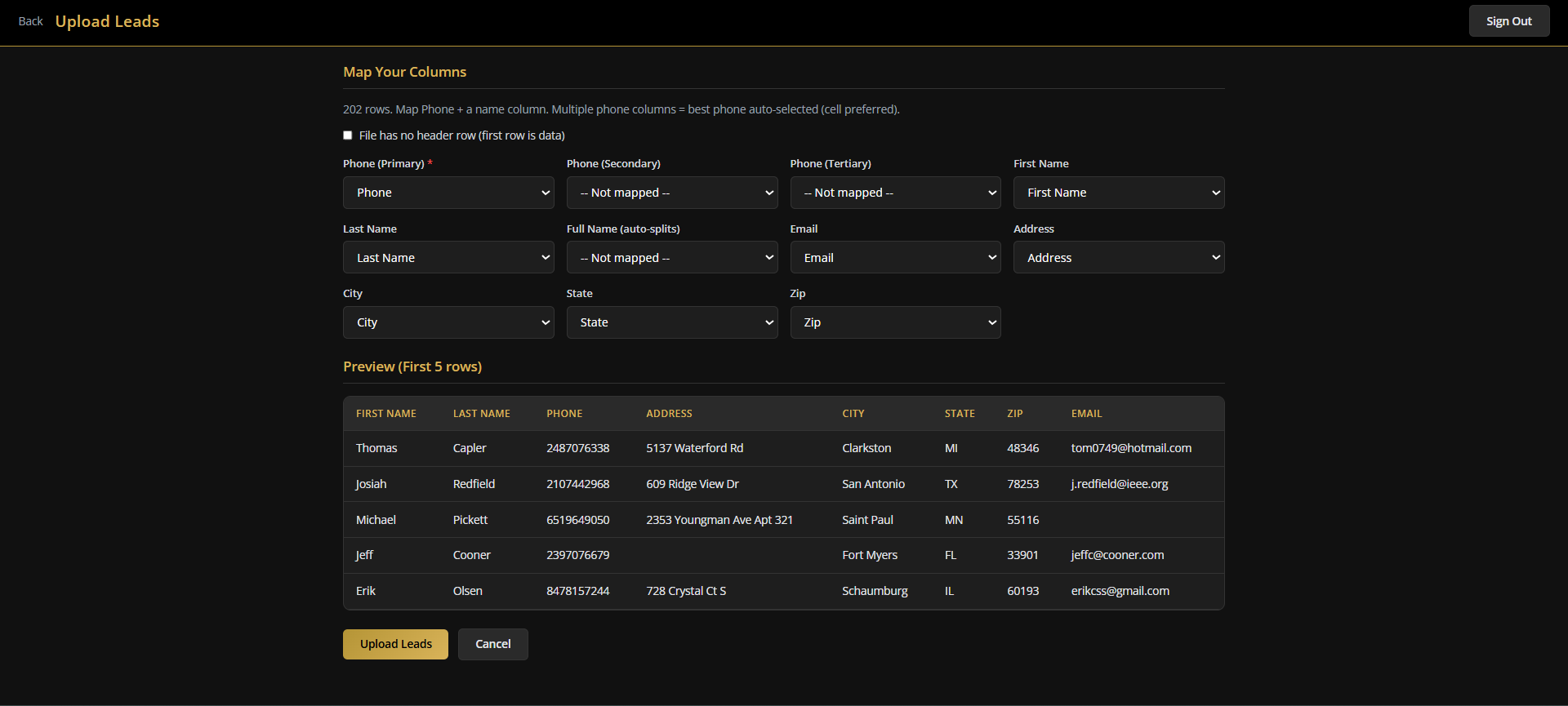Select the 'Josiah' first name cell
This screenshot has width=1568, height=706.
[372, 484]
